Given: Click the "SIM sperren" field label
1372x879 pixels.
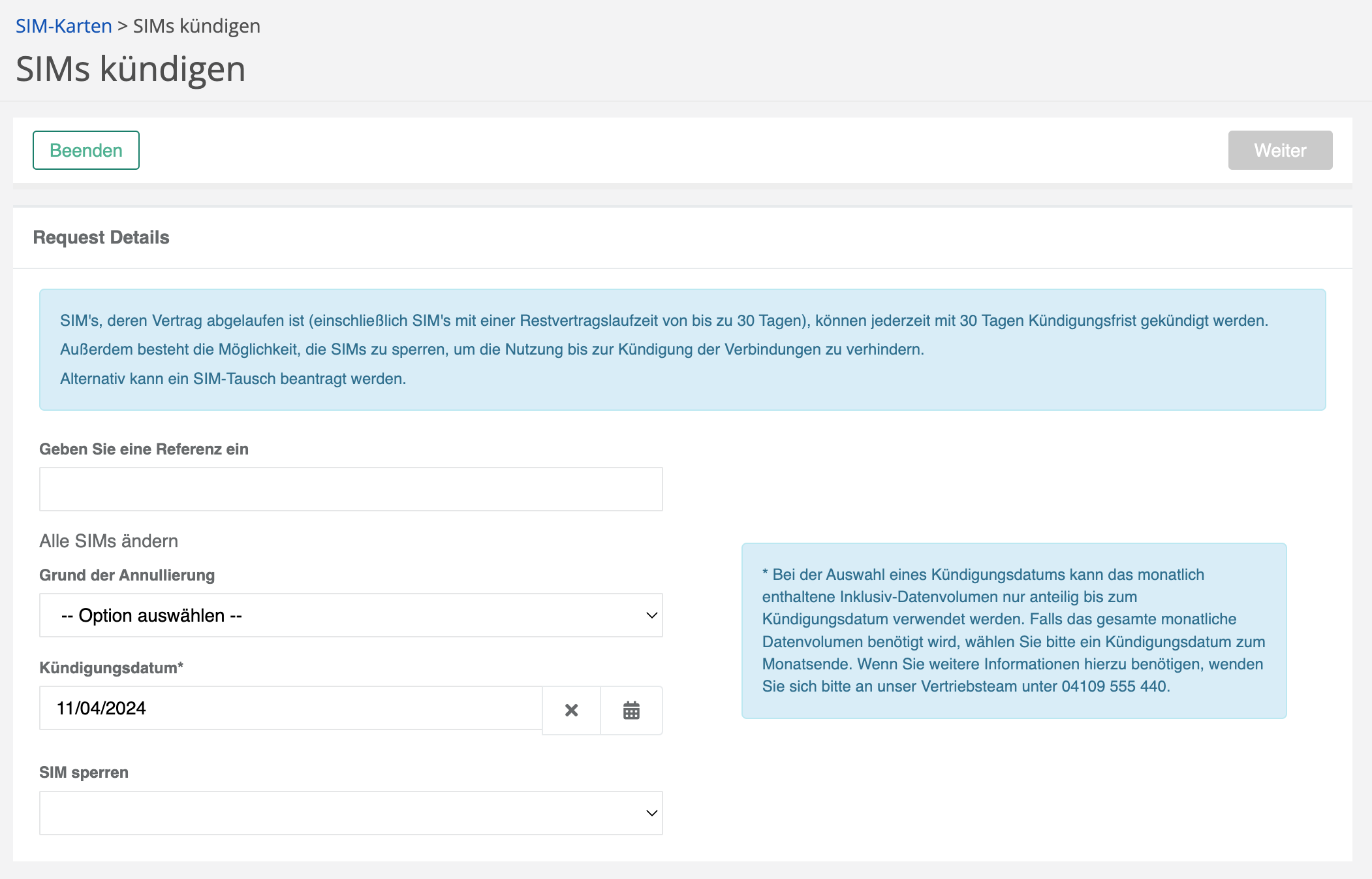Looking at the screenshot, I should [x=84, y=773].
